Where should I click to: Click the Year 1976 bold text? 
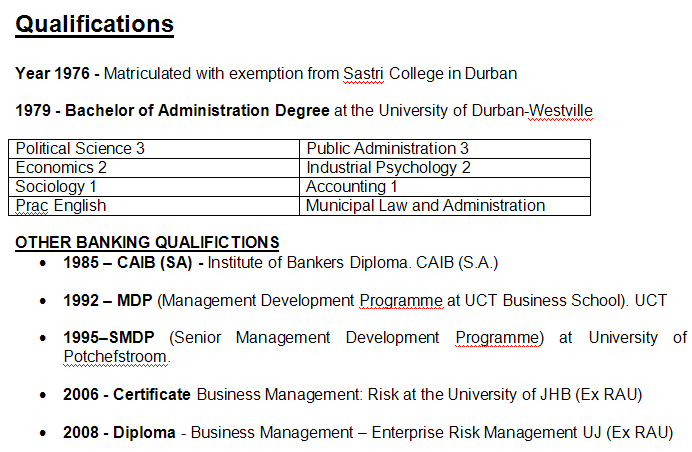coord(56,74)
